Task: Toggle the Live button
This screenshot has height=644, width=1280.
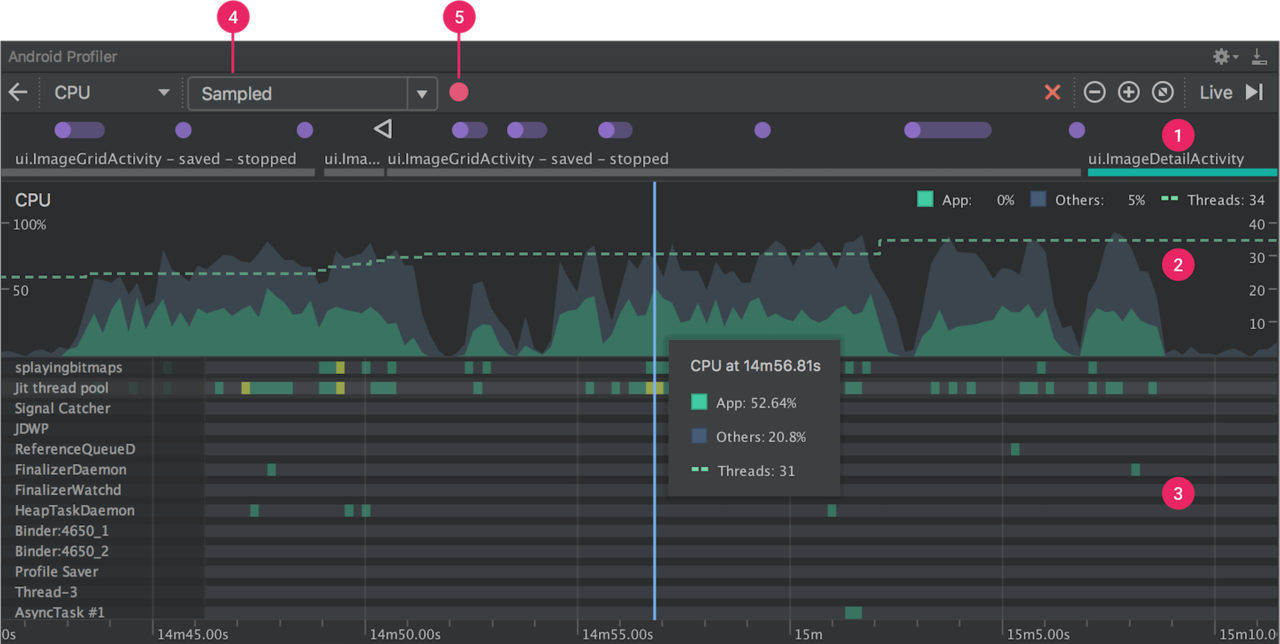Action: pyautogui.click(x=1215, y=92)
